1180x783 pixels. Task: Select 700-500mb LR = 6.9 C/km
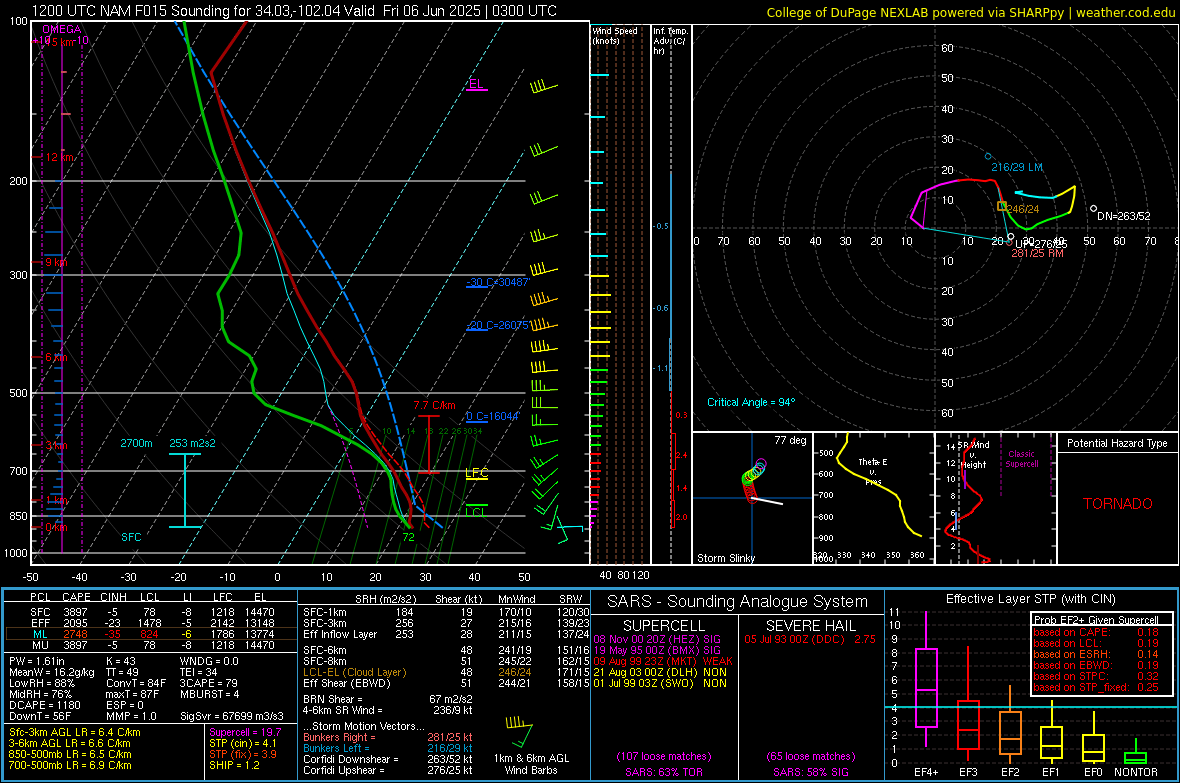[70, 766]
